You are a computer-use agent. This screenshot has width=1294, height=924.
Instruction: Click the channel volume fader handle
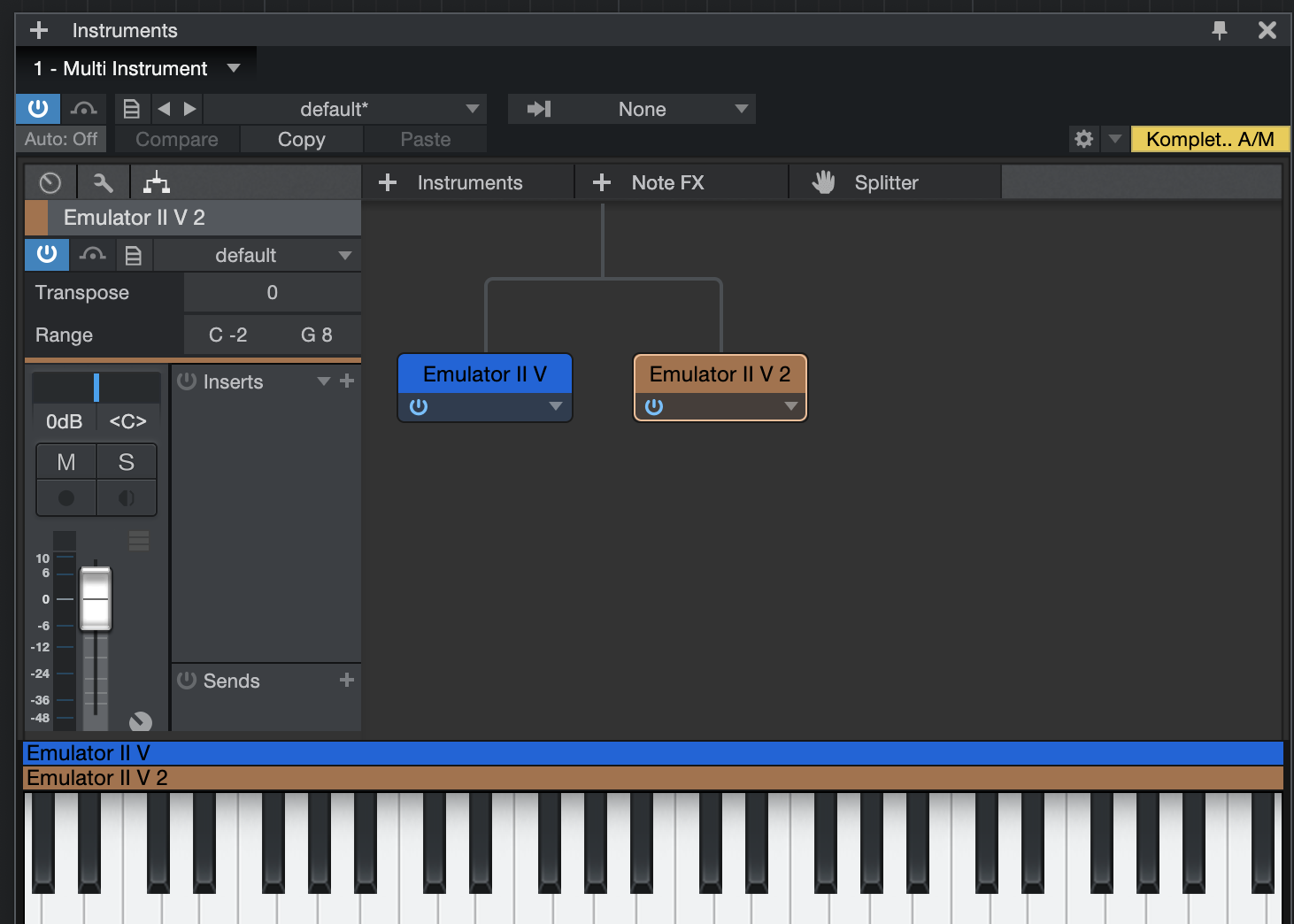pos(96,599)
